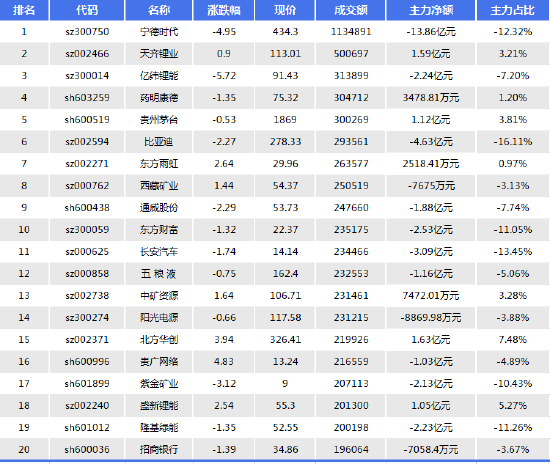This screenshot has height=464, width=550.
Task: Sort by the 涨跌幅 column header
Action: pos(224,10)
